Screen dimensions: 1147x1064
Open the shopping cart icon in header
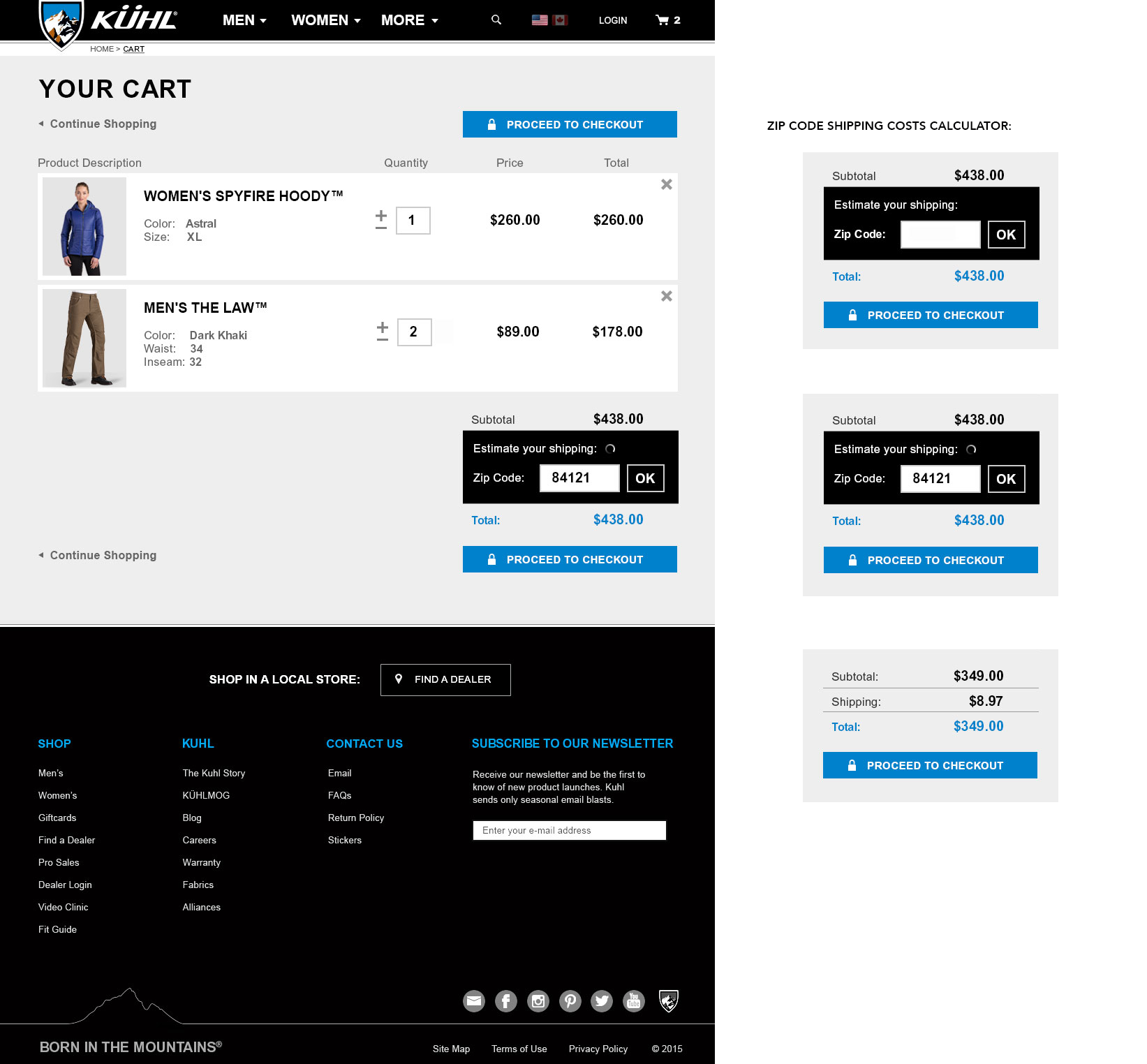(x=663, y=20)
